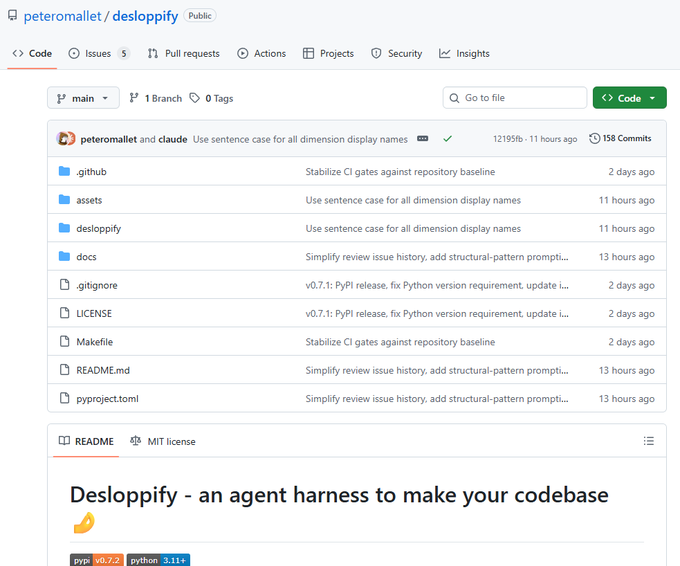Open the desloppify folder
This screenshot has width=680, height=566.
tap(99, 229)
